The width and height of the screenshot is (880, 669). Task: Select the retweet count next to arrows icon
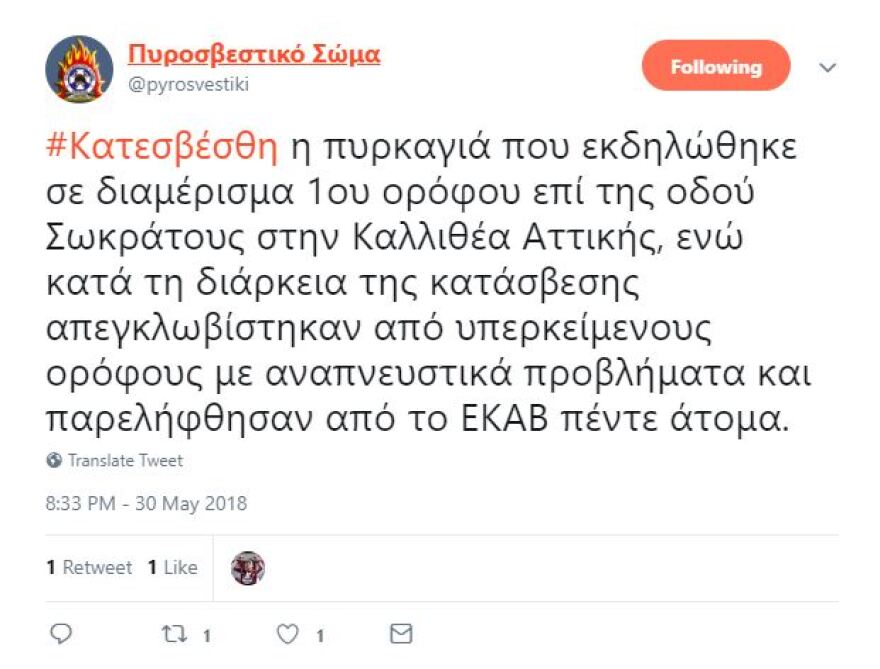[205, 634]
